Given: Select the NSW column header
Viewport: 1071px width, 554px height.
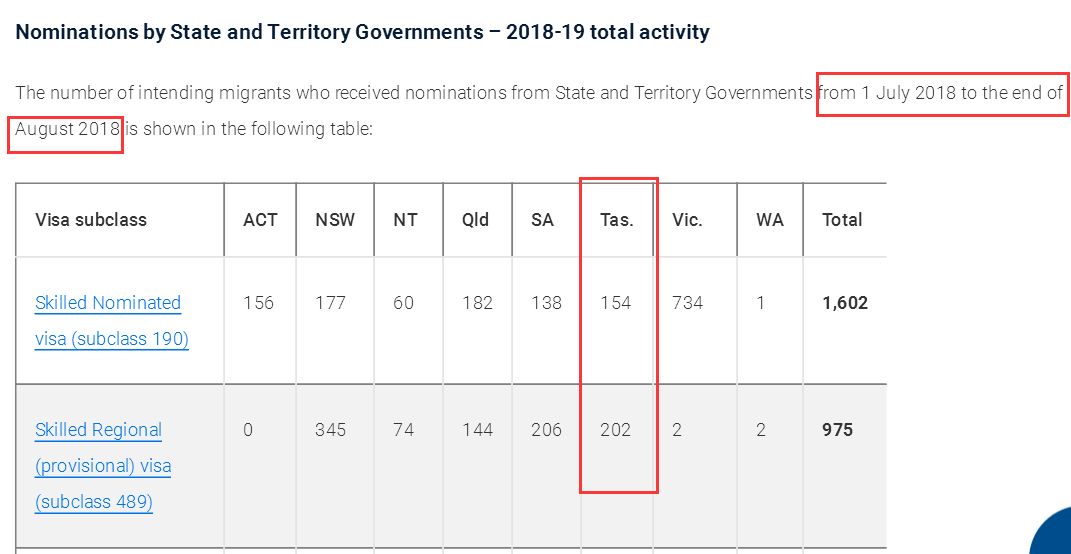Looking at the screenshot, I should [335, 220].
